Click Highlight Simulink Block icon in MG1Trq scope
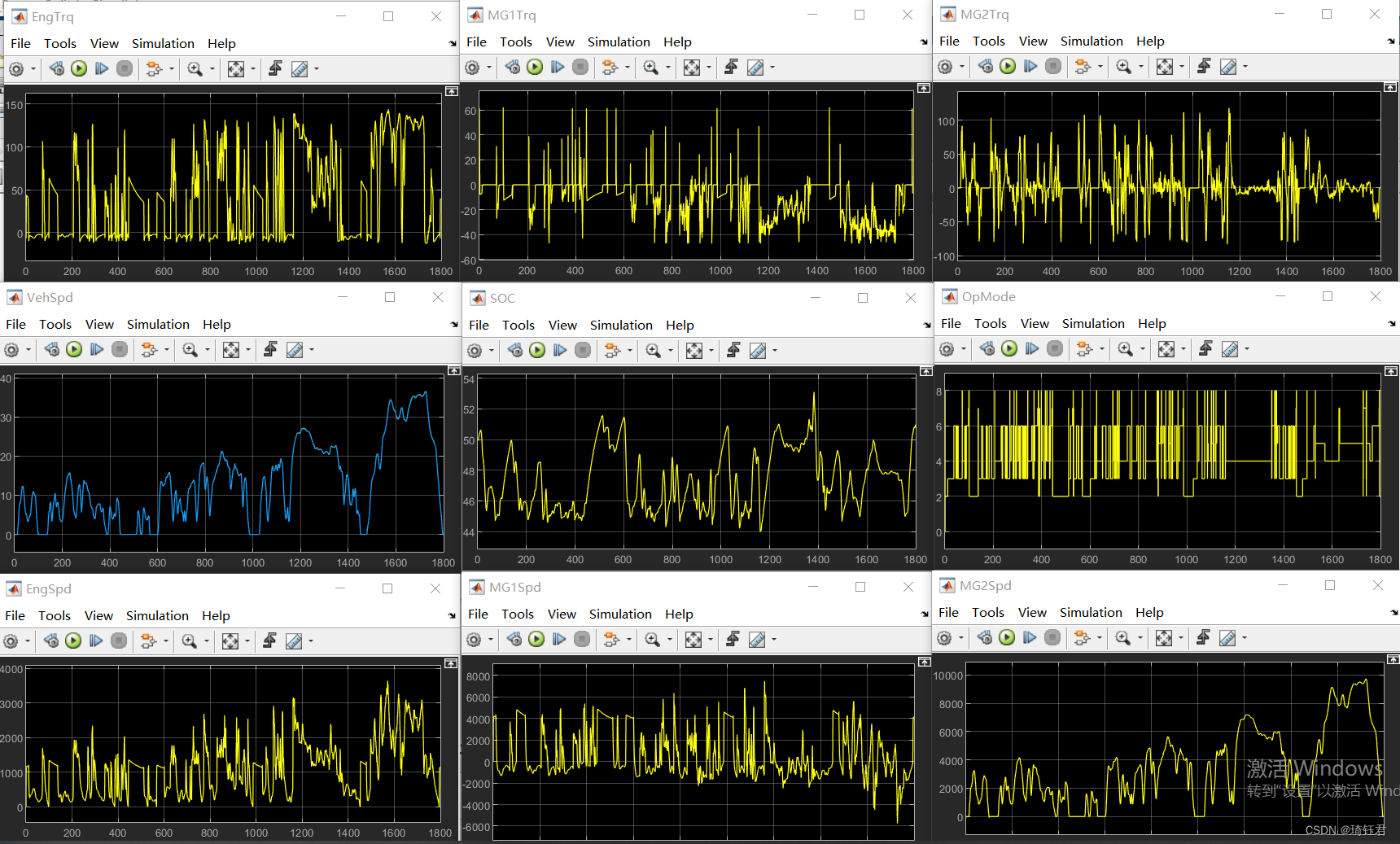The width and height of the screenshot is (1400, 844). (x=610, y=68)
